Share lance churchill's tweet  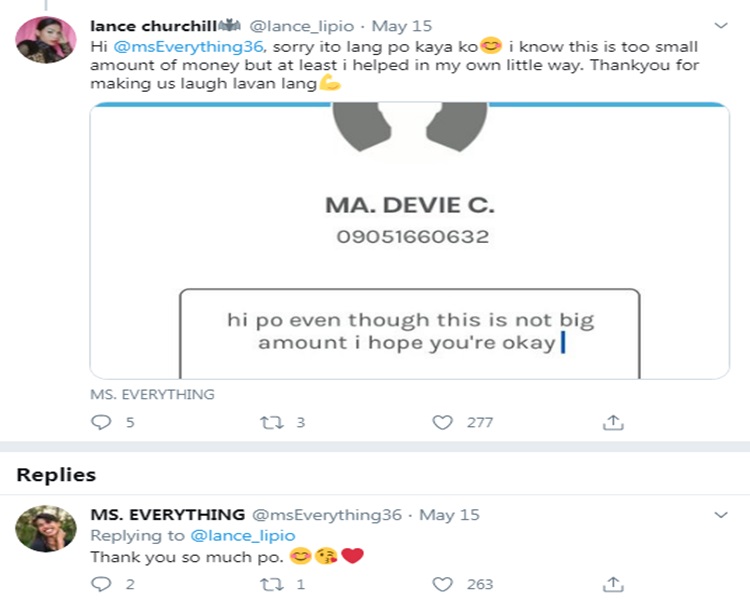pos(613,422)
